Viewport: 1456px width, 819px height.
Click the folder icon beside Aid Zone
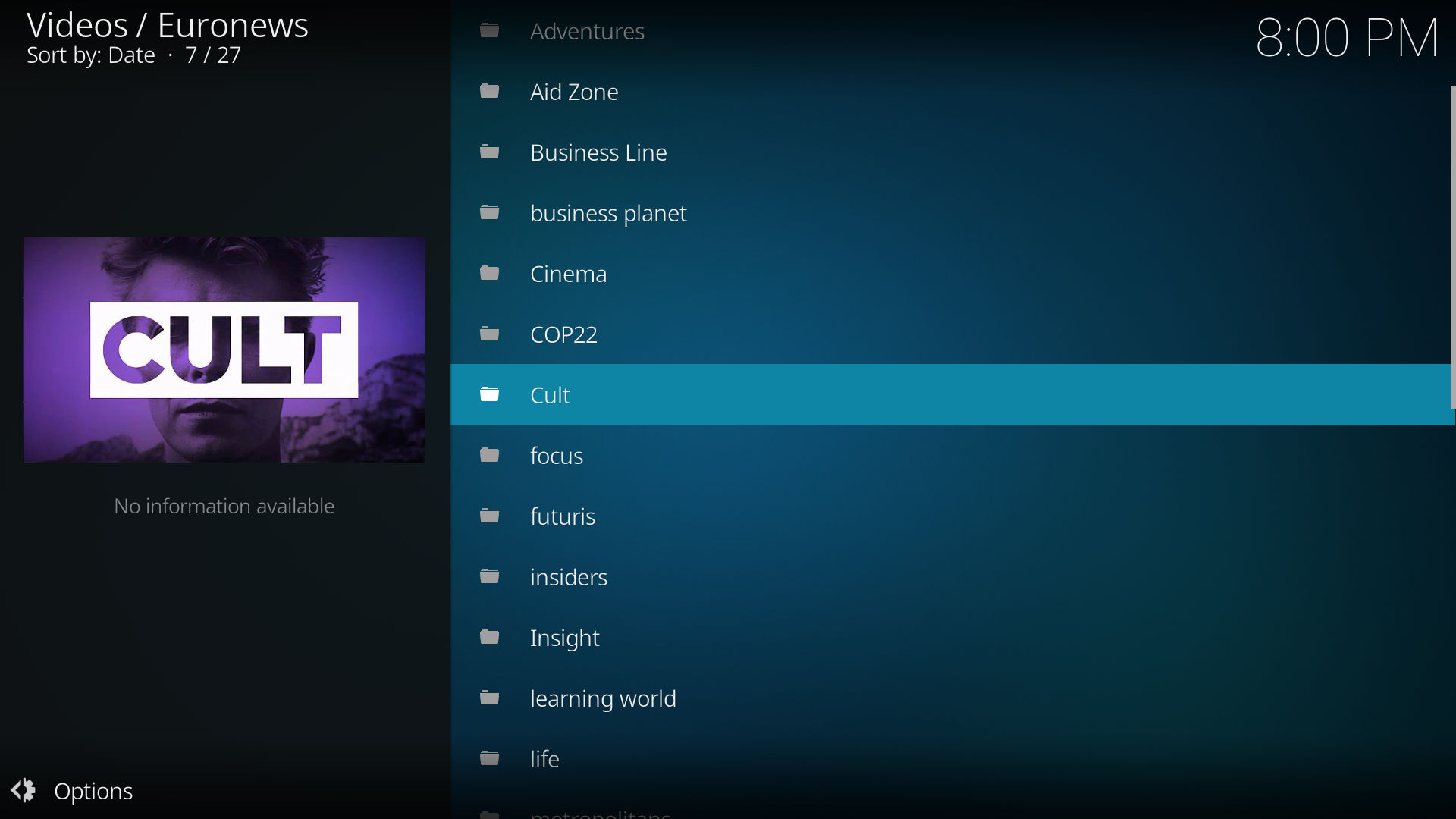click(490, 92)
